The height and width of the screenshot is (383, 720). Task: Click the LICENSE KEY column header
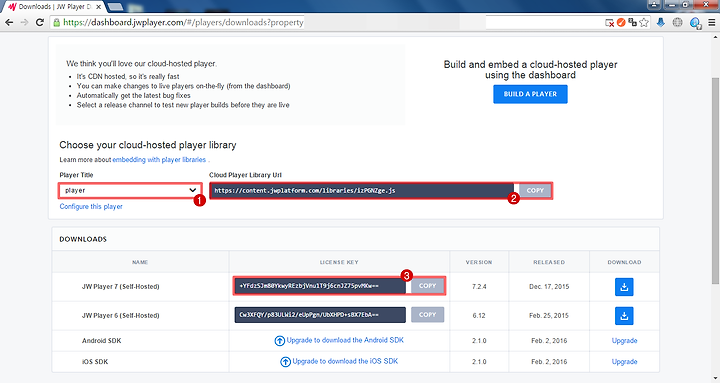point(339,262)
